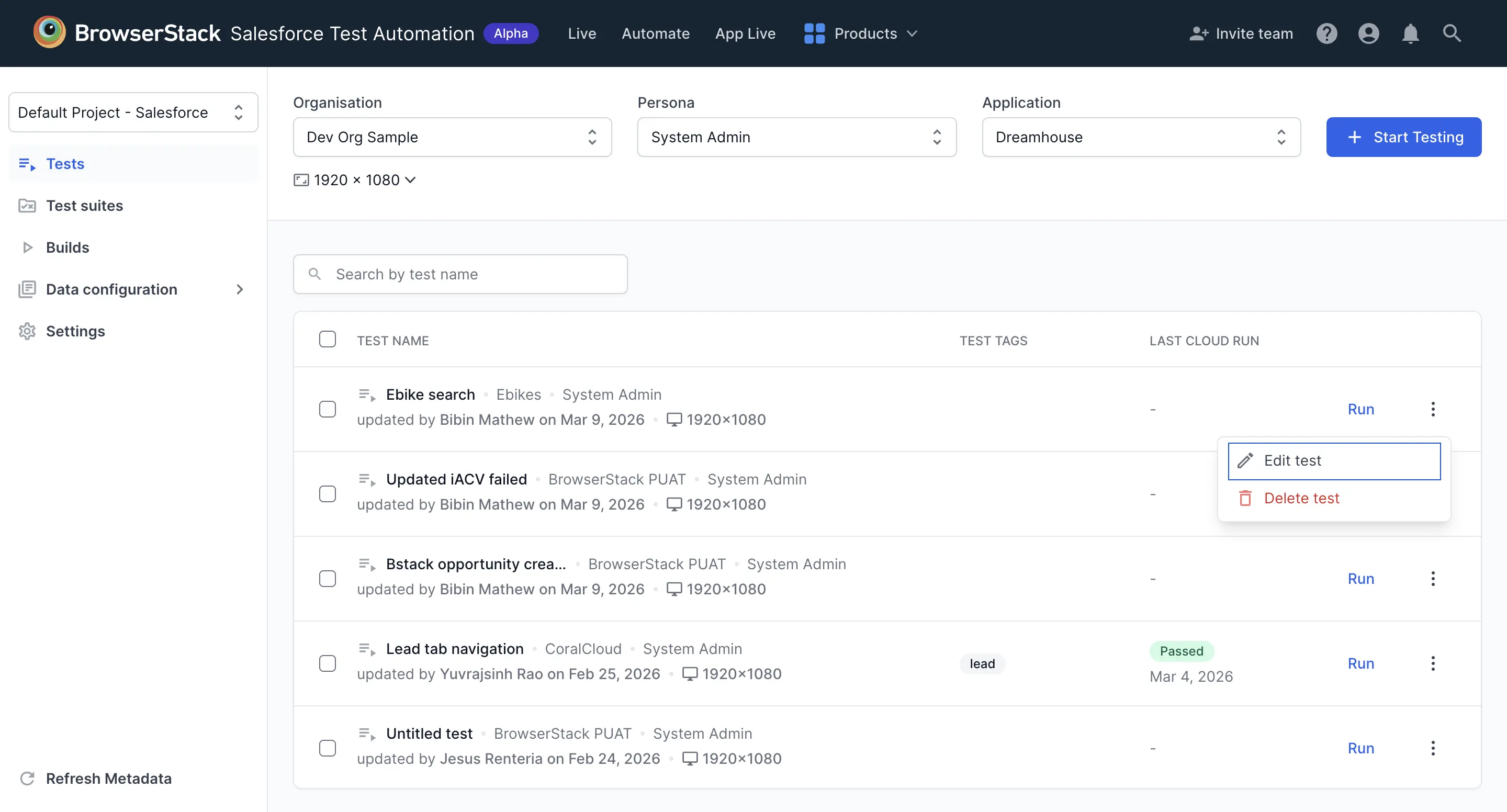
Task: Click the Start Testing button
Action: 1403,137
